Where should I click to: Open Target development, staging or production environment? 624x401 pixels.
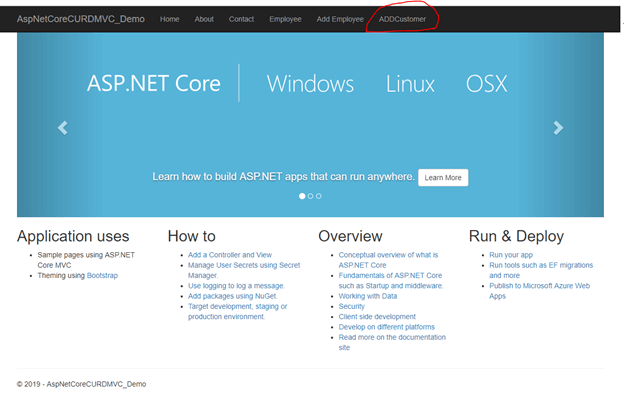tap(238, 311)
